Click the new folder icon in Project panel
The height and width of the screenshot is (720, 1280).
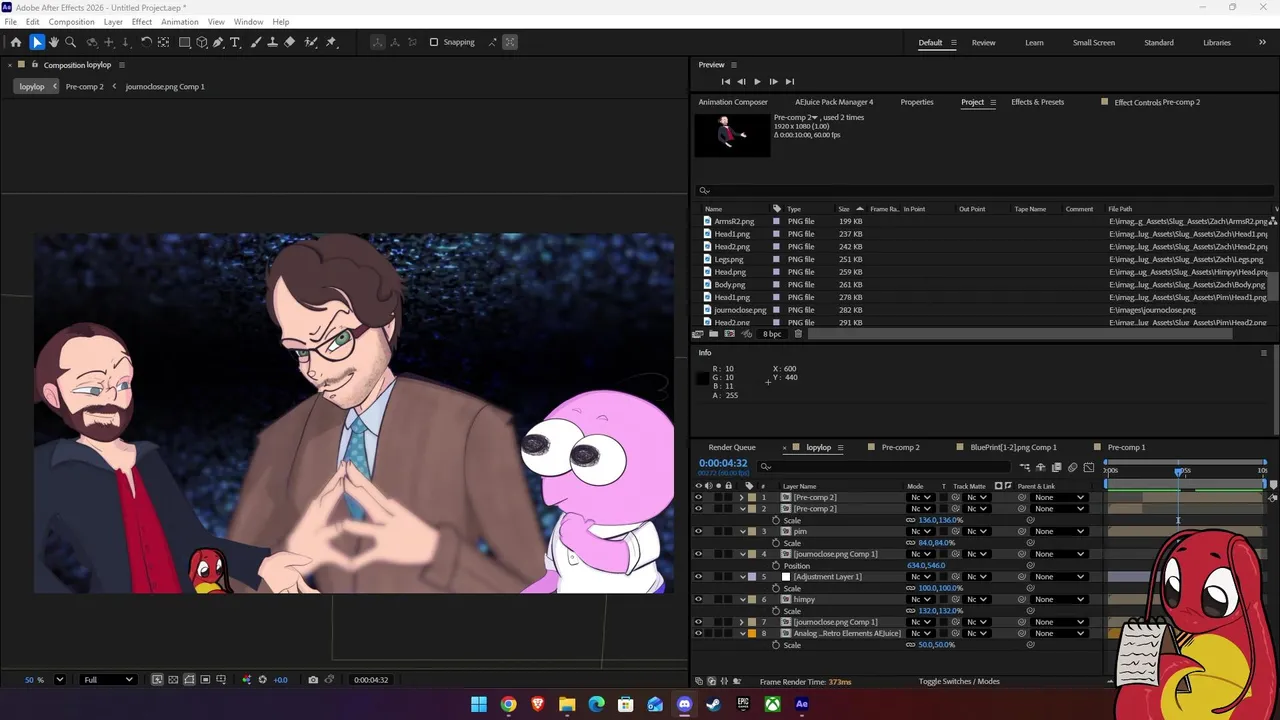[713, 334]
